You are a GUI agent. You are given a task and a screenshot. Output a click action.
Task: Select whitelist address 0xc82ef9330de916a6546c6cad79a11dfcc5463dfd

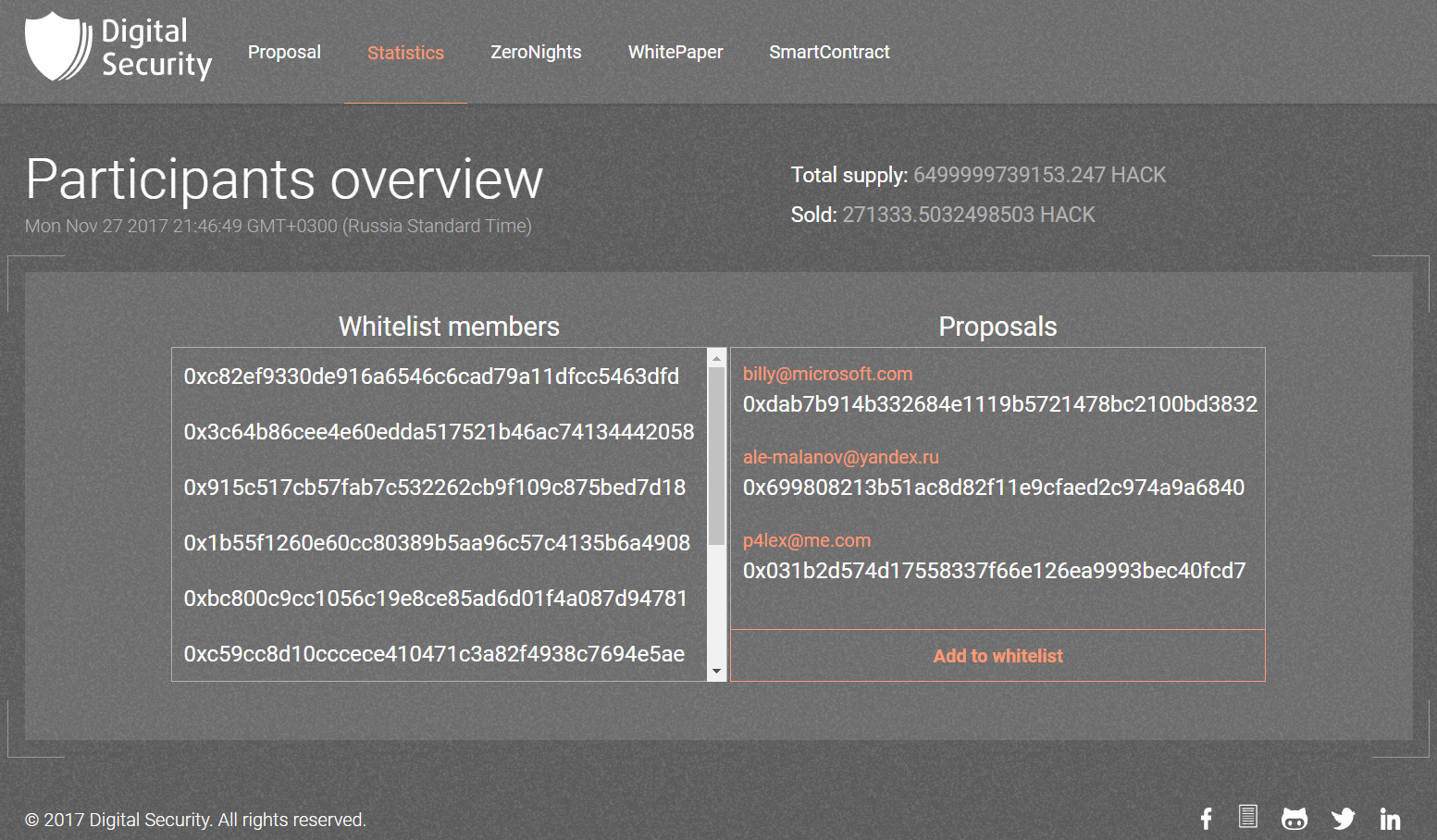click(431, 377)
